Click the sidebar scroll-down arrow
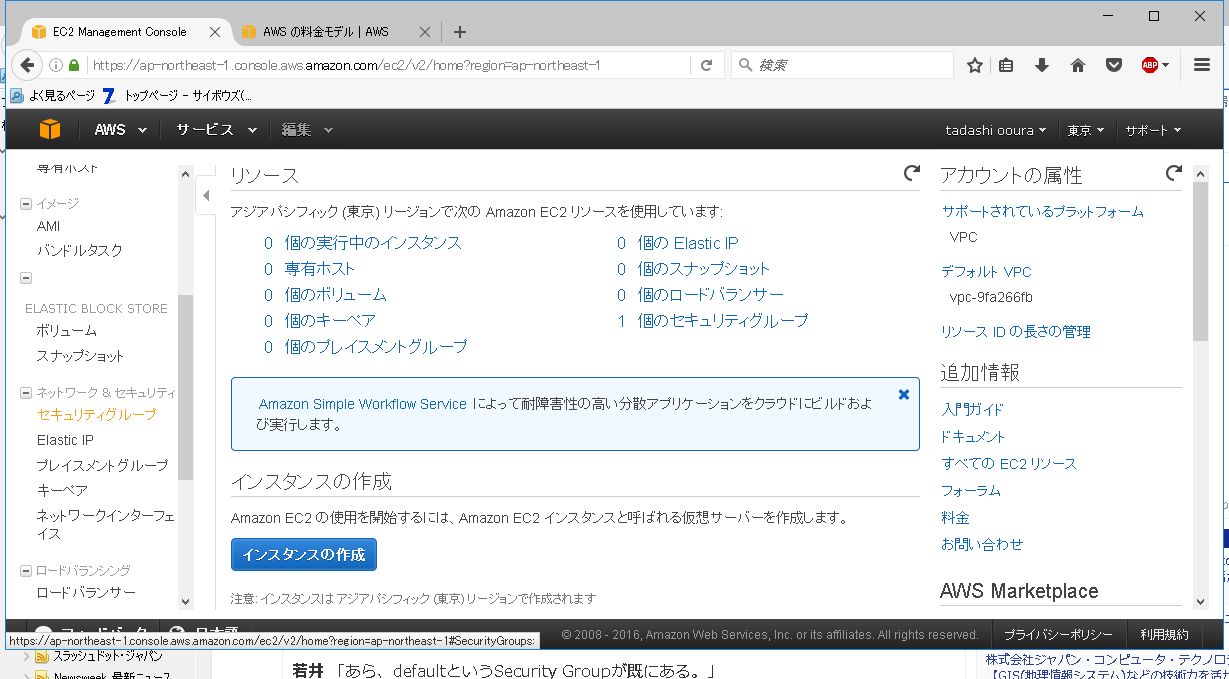The height and width of the screenshot is (679, 1229). tap(185, 602)
